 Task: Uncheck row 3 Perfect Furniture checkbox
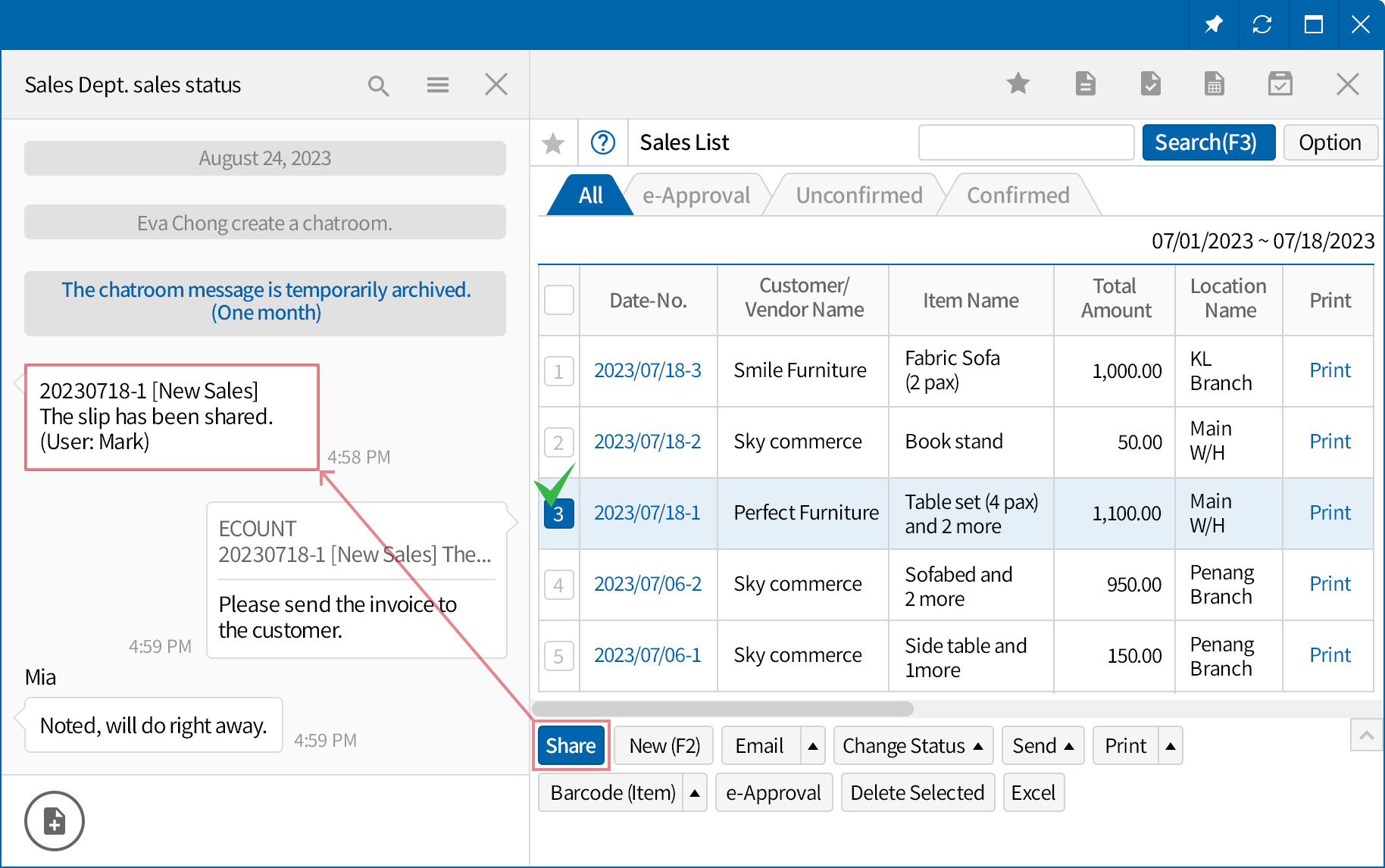coord(558,514)
